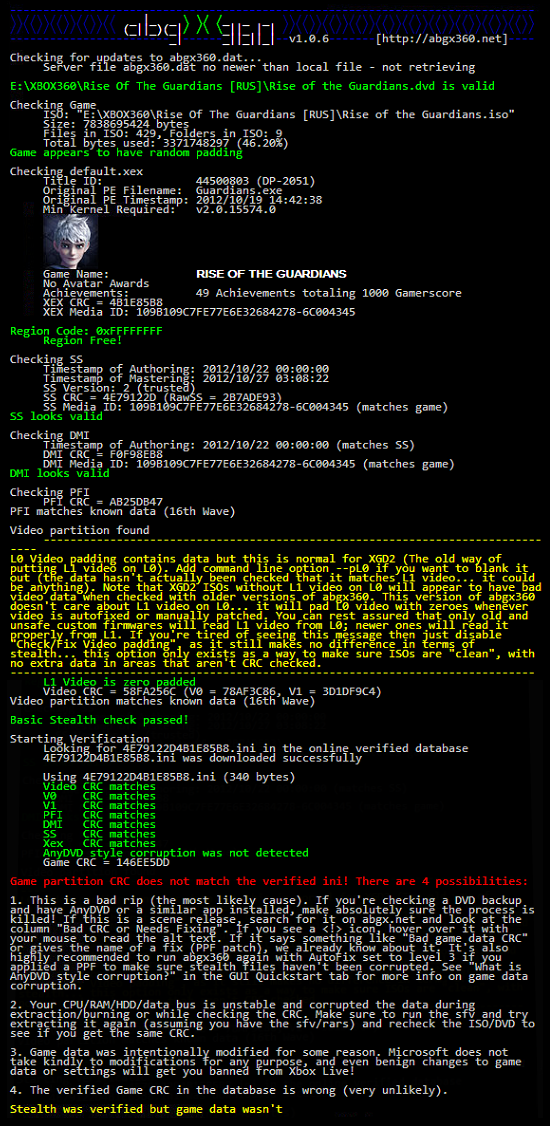Viewport: 550px width, 1126px height.
Task: Click the 'DMI CRC matches' row
Action: (x=99, y=824)
